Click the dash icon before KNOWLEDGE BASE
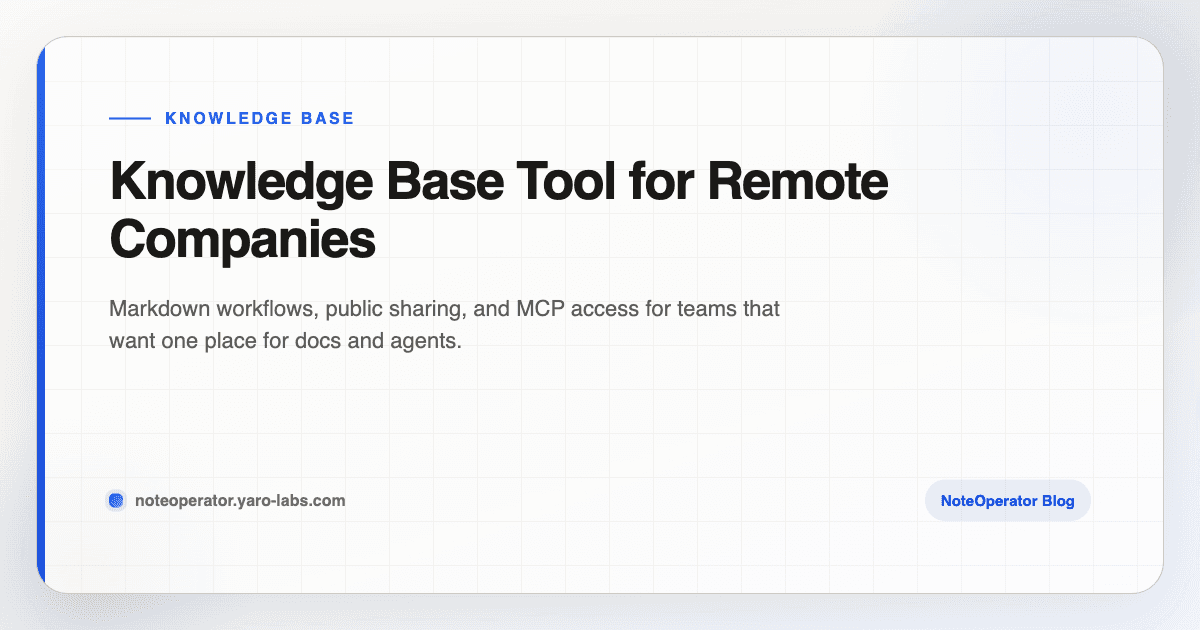Viewport: 1200px width, 630px height. pyautogui.click(x=130, y=118)
